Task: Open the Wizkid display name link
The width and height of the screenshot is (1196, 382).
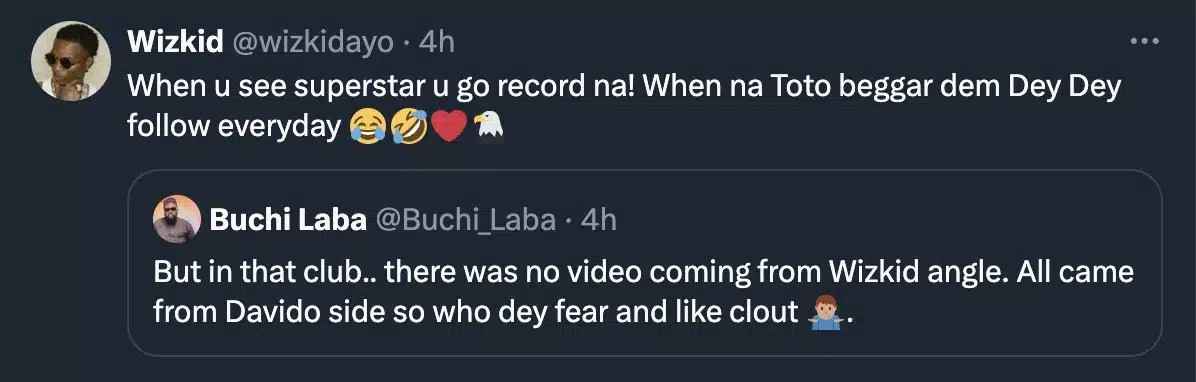Action: [175, 43]
